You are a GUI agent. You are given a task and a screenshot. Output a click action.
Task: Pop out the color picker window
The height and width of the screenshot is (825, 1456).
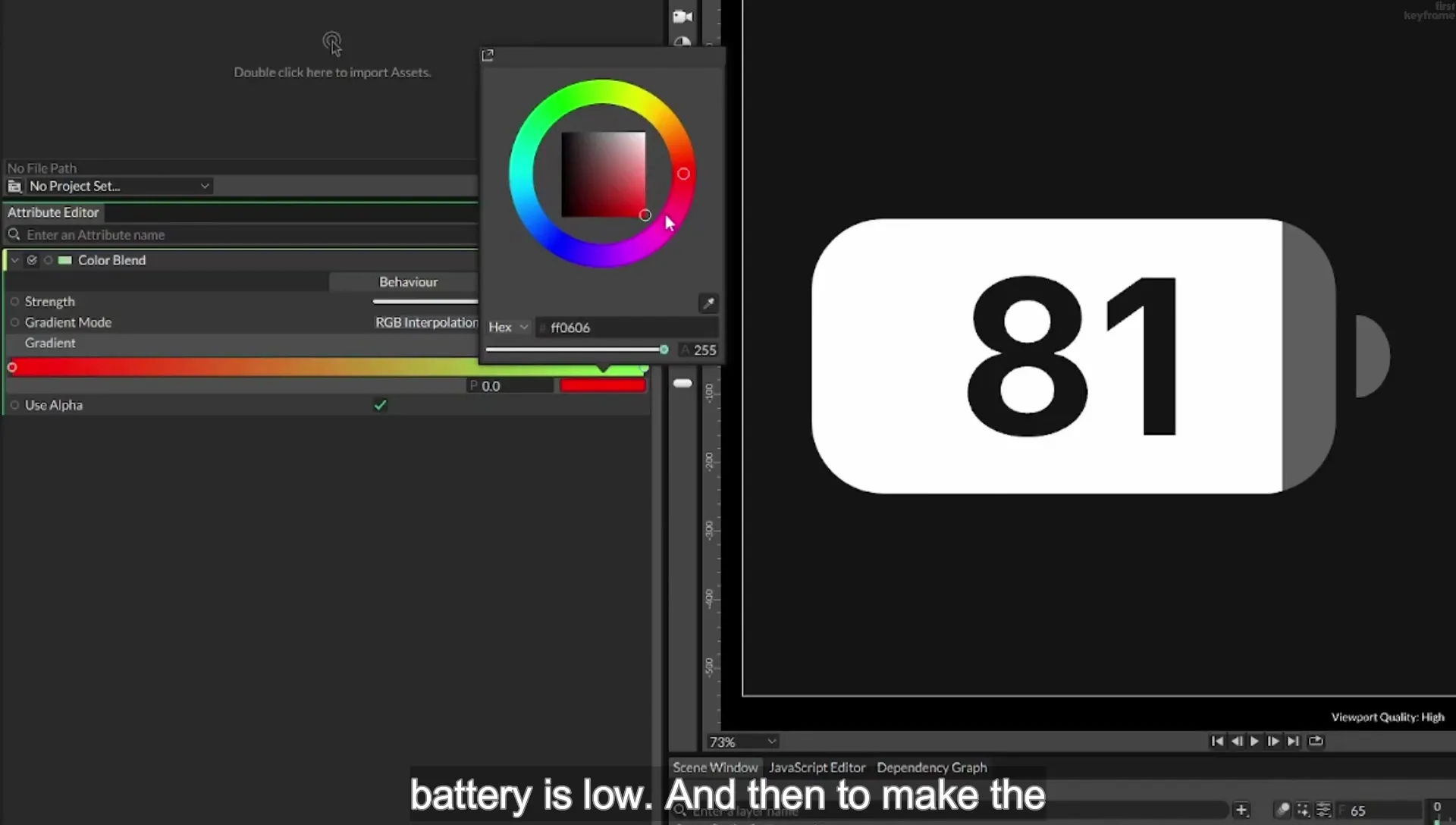(488, 55)
